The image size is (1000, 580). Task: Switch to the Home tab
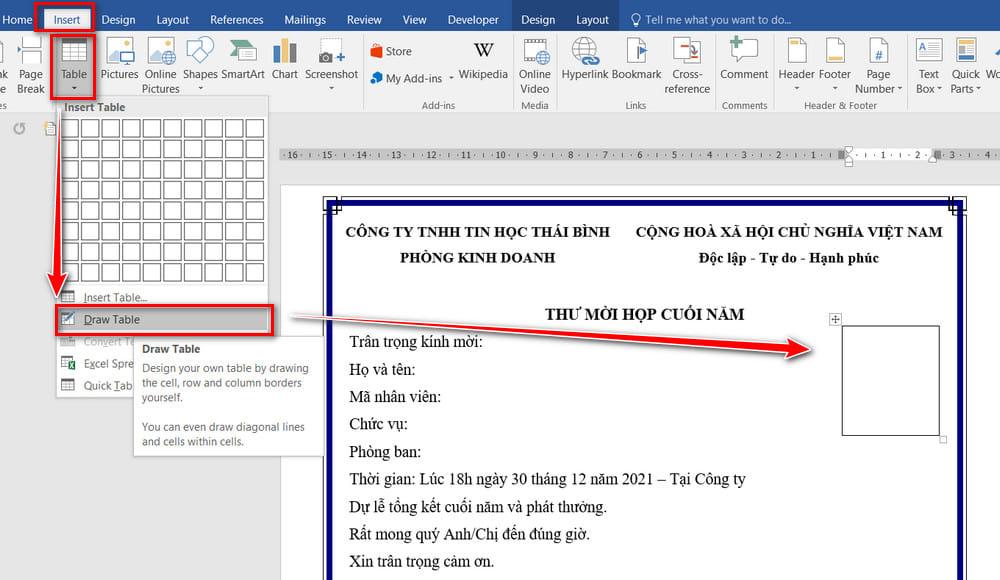coord(17,20)
